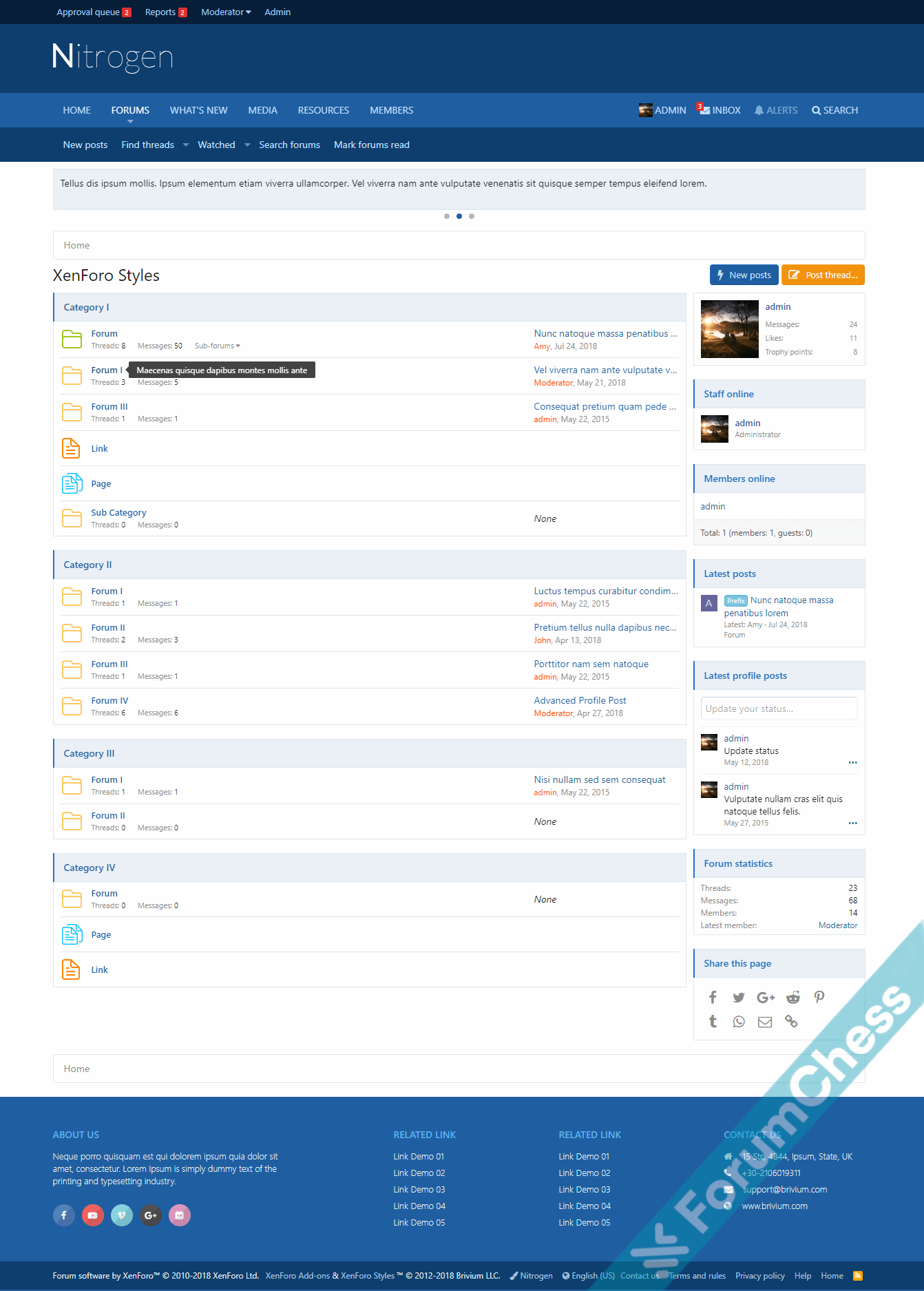Select the first carousel dot of notice
924x1291 pixels.
pos(447,216)
